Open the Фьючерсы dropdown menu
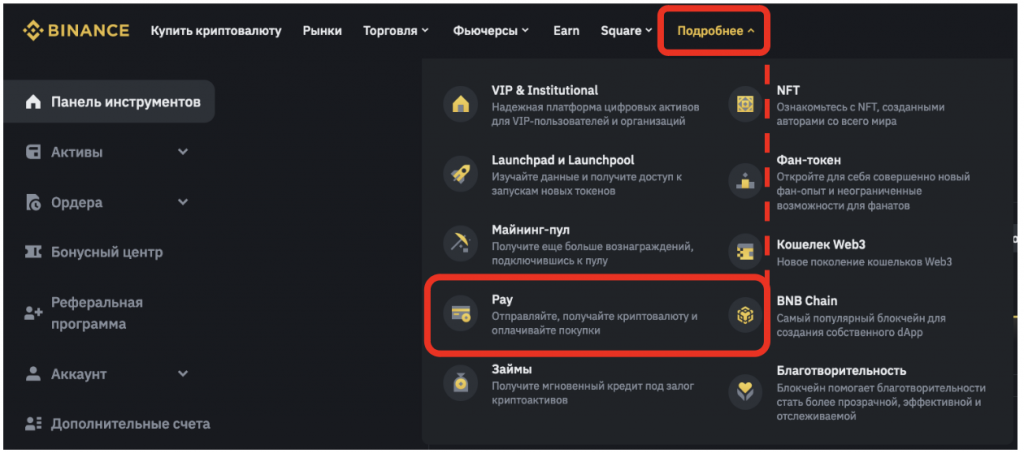Screen dimensions: 1024x453 [x=490, y=30]
